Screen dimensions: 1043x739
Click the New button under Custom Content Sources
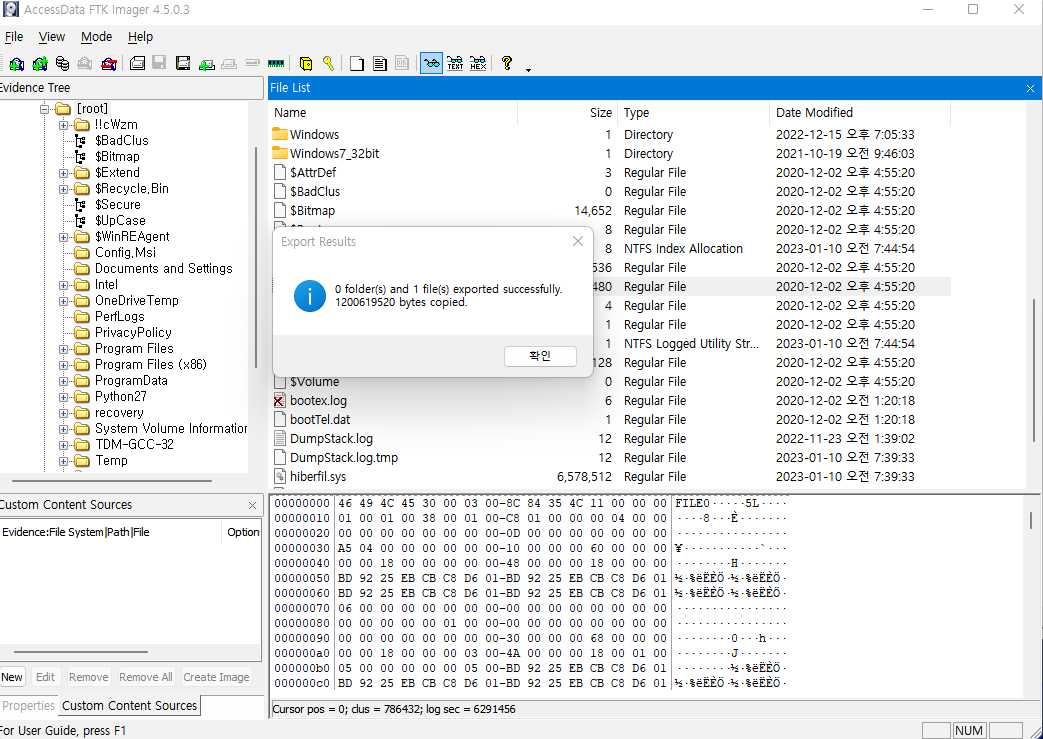pyautogui.click(x=12, y=677)
